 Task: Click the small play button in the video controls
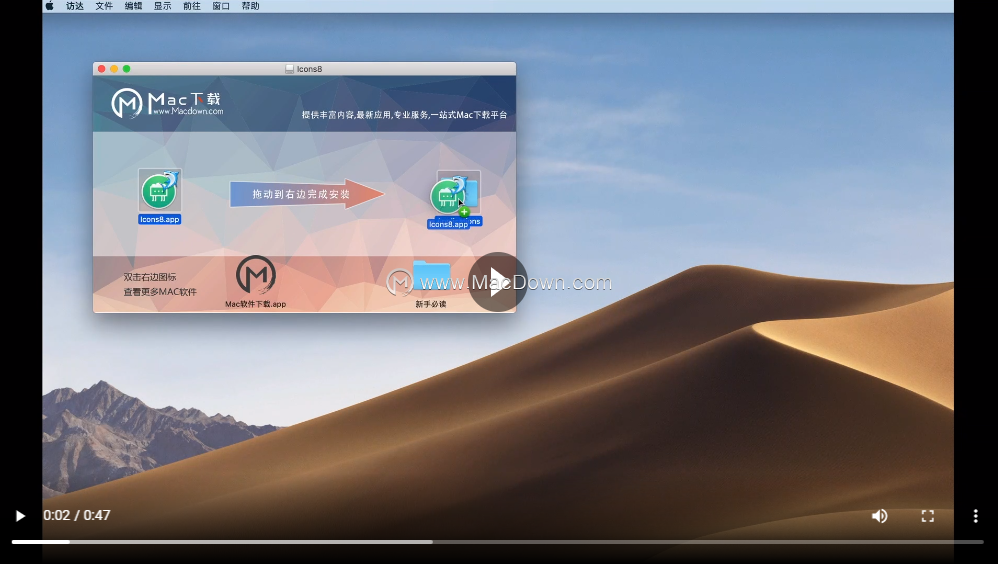pyautogui.click(x=20, y=516)
